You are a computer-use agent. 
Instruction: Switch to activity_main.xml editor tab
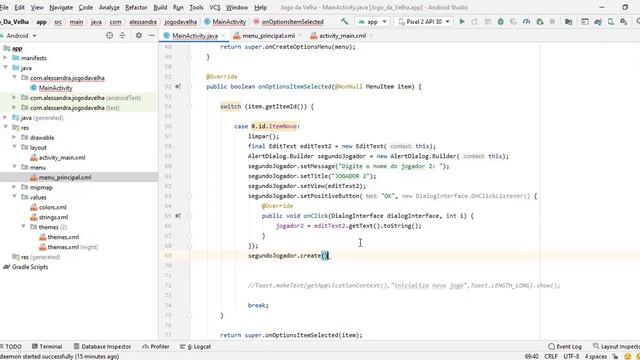342,36
